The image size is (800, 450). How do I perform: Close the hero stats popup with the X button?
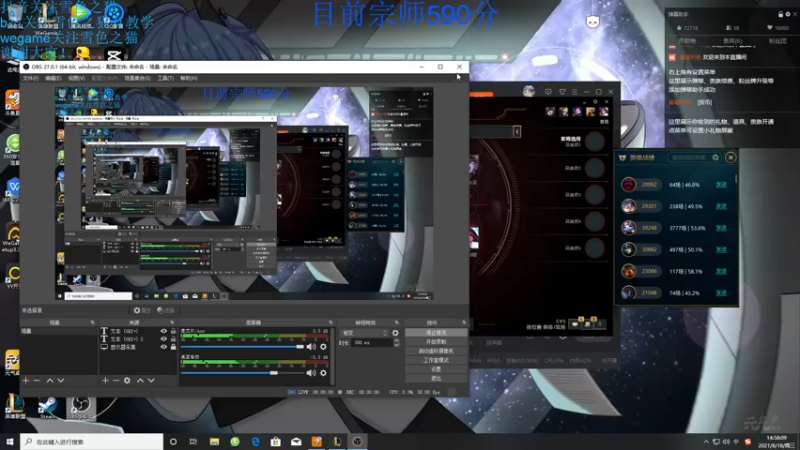[x=731, y=157]
